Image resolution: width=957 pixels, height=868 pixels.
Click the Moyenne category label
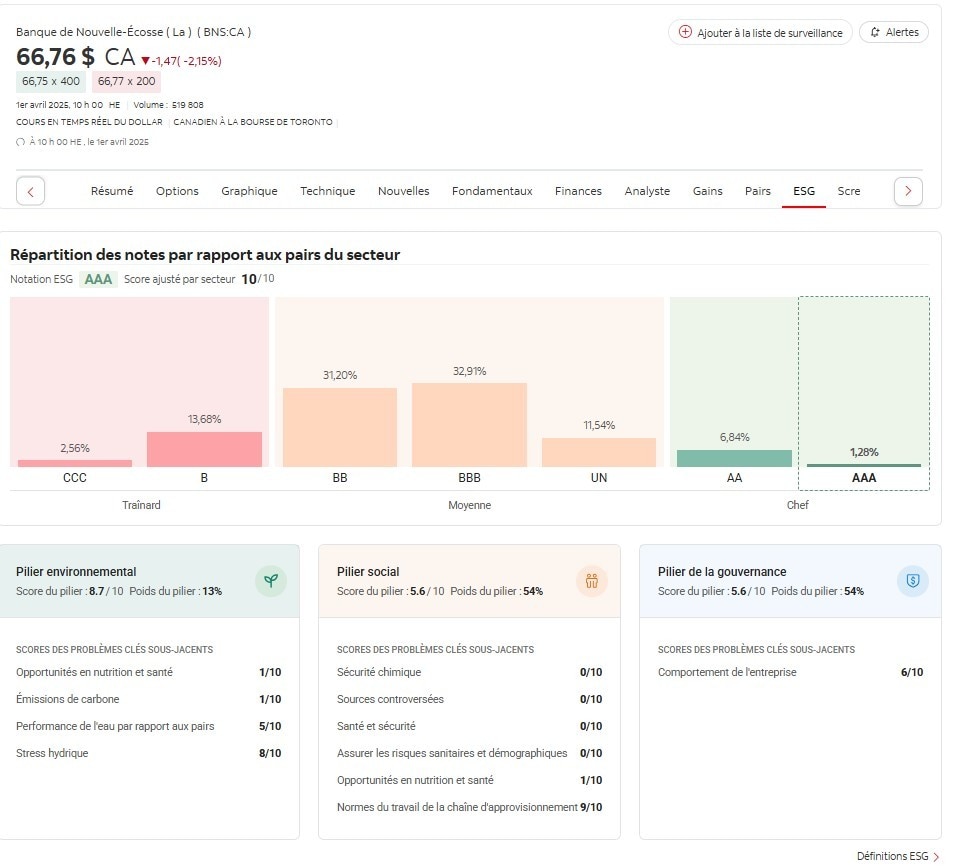(x=469, y=505)
